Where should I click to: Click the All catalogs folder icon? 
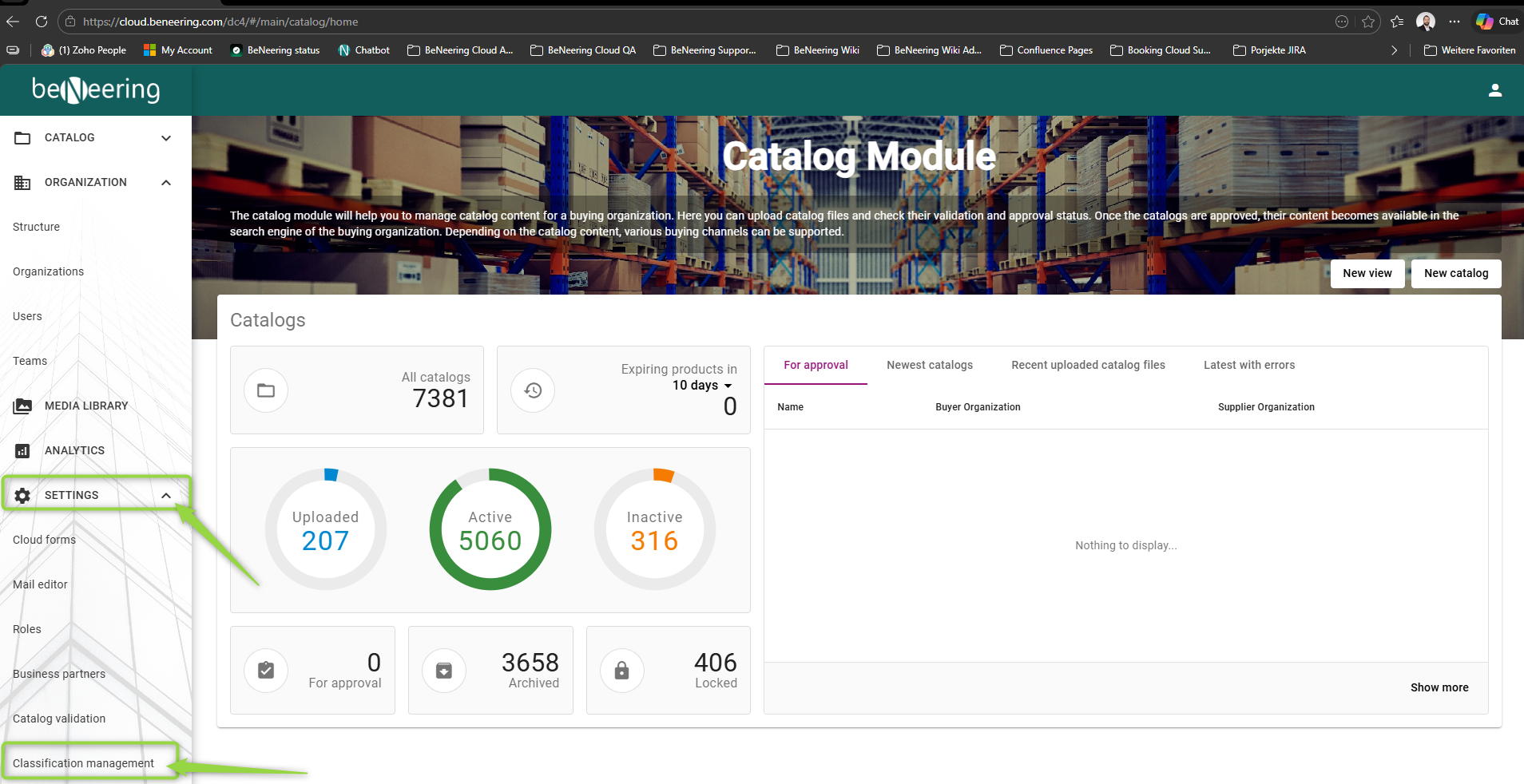tap(266, 390)
